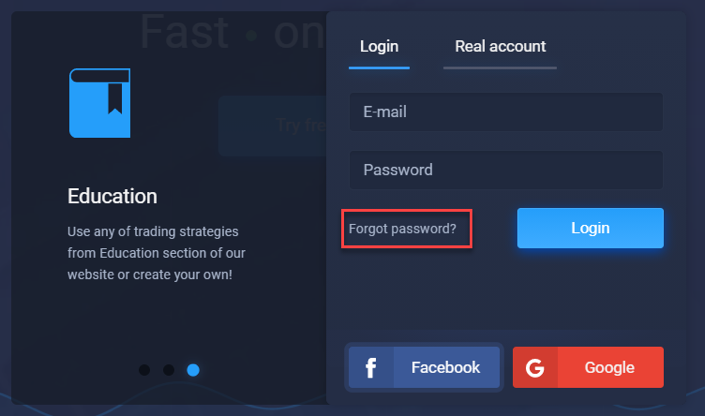The height and width of the screenshot is (416, 706).
Task: Select the active blue carousel dot
Action: pyautogui.click(x=193, y=370)
